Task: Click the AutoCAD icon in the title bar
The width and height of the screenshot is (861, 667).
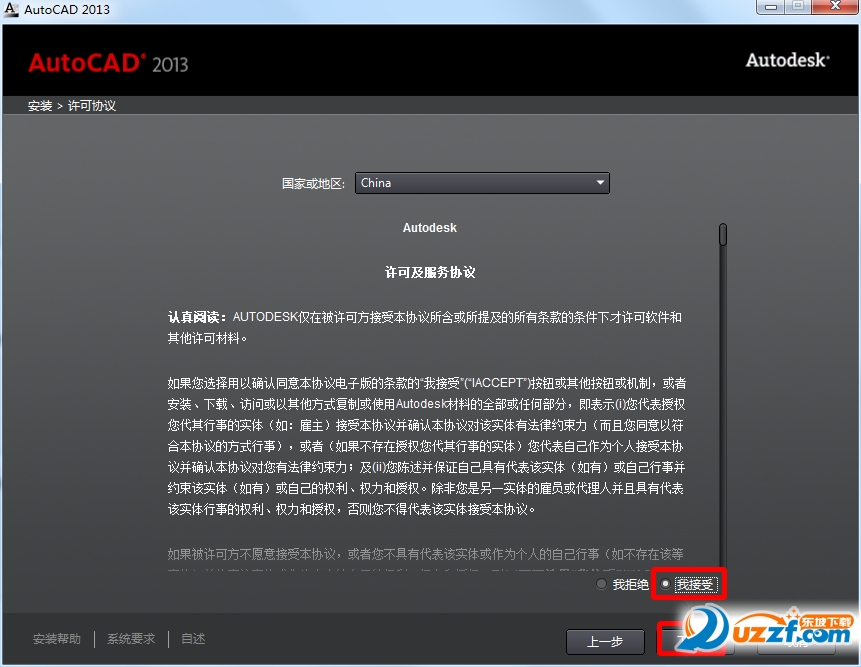Action: [x=10, y=9]
